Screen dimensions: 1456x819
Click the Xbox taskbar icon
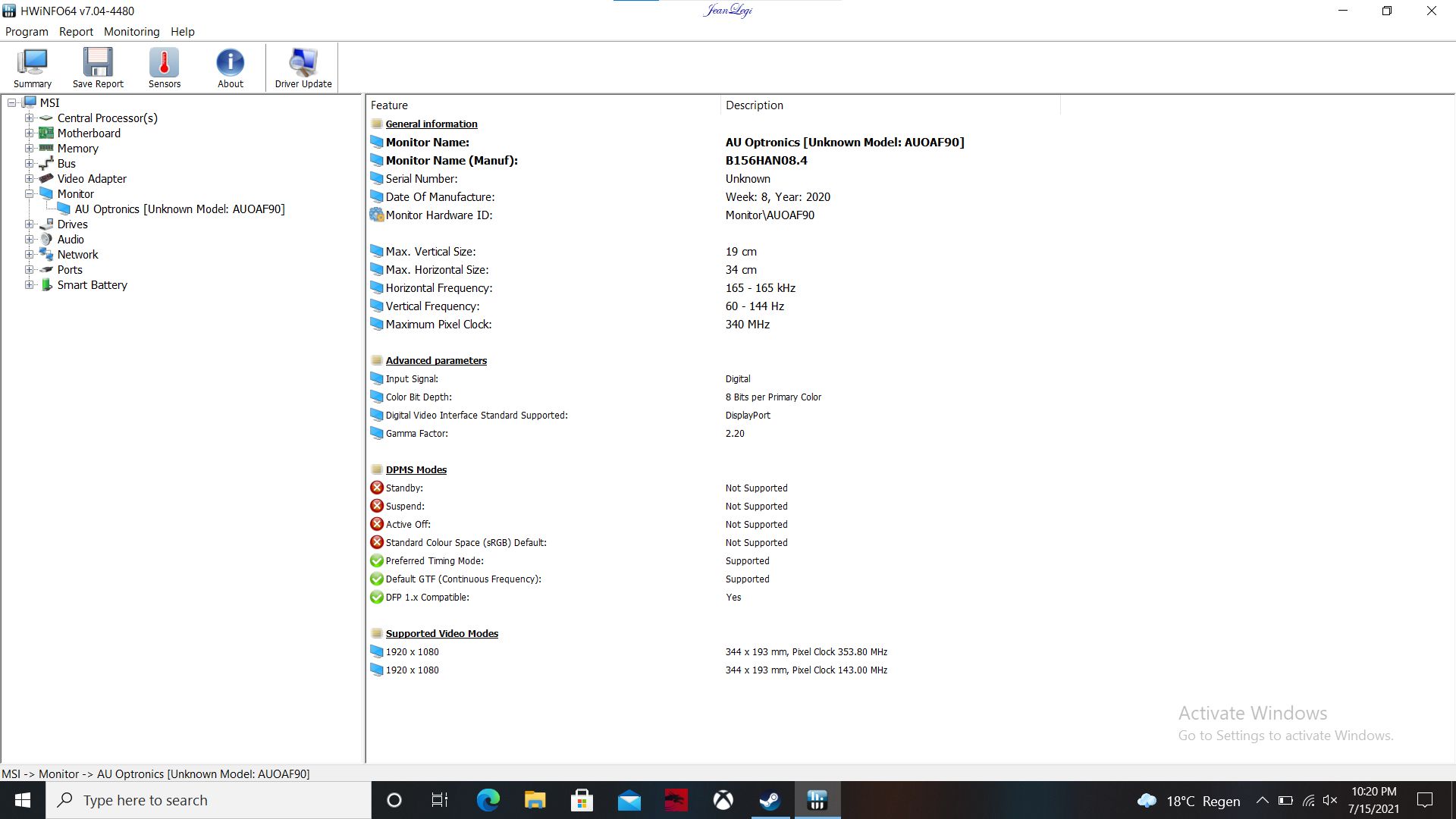click(x=723, y=800)
